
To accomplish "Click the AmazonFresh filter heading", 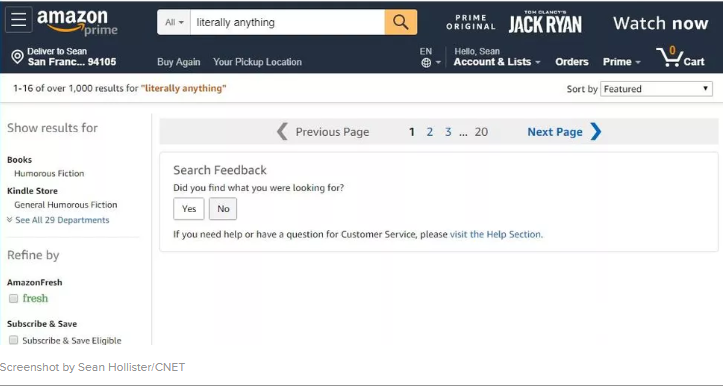I will coord(35,282).
